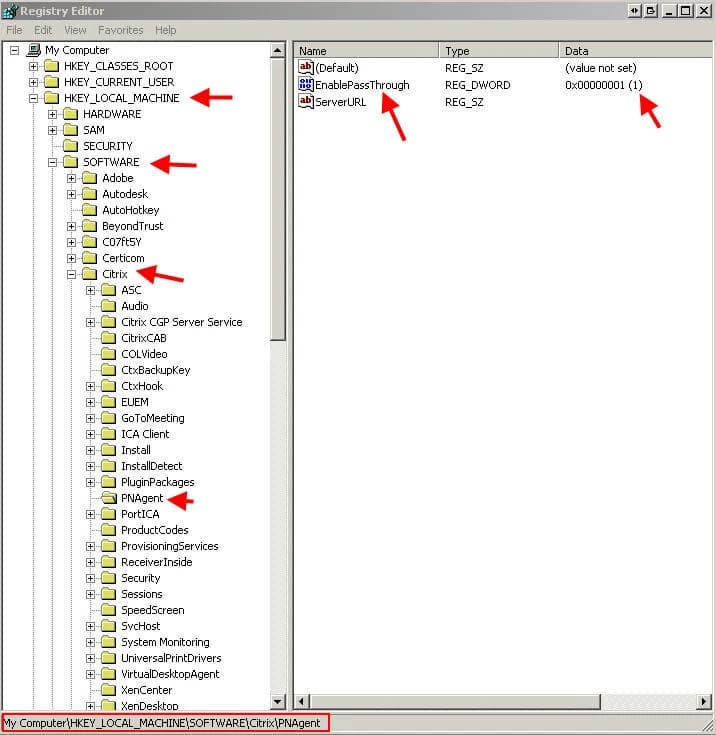Viewport: 716px width, 735px height.
Task: Click the CitrixCAB folder icon
Action: tap(109, 338)
